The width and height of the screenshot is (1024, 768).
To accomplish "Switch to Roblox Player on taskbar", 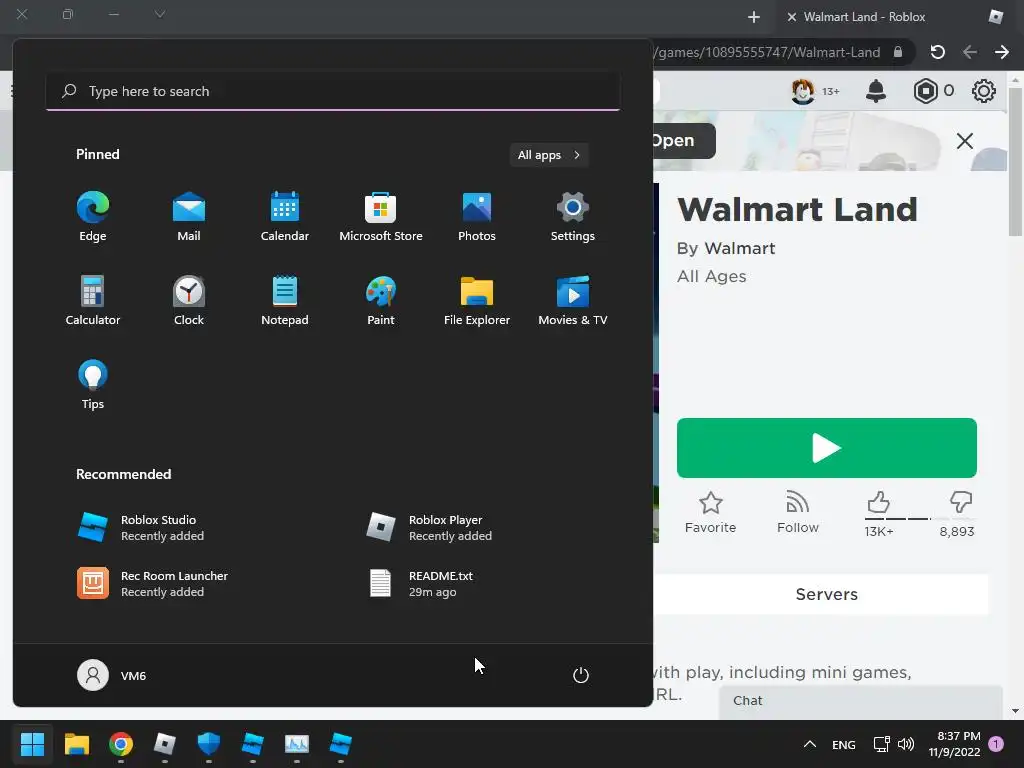I will click(165, 744).
